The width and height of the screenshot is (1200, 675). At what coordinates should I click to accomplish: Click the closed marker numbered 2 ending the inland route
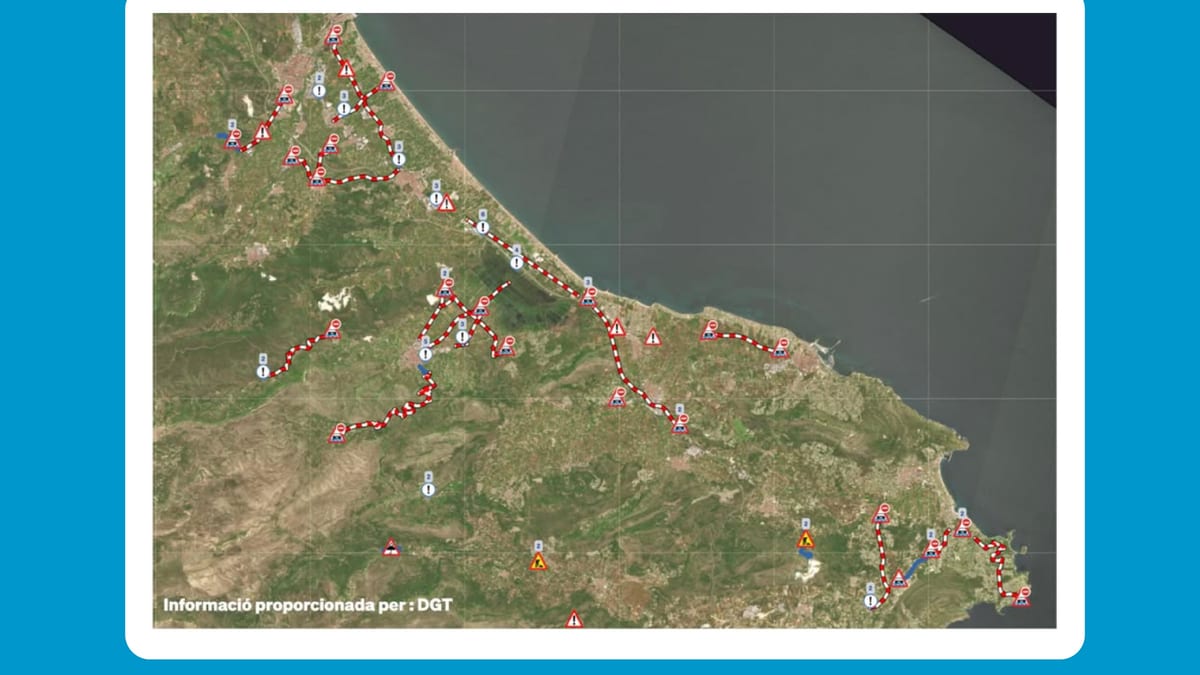pos(680,423)
